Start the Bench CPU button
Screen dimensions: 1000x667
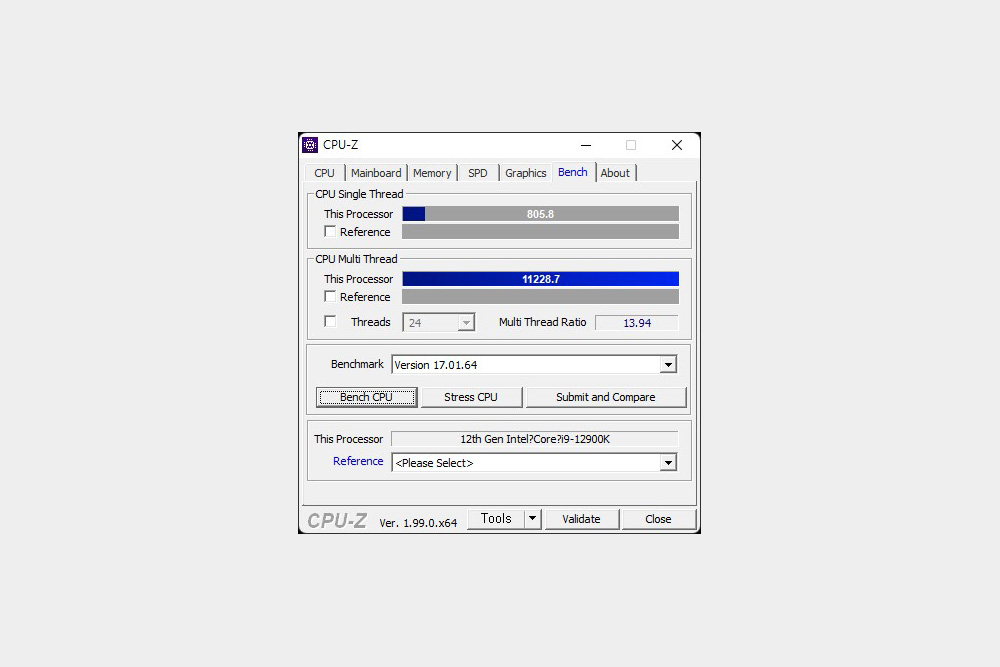tap(367, 397)
